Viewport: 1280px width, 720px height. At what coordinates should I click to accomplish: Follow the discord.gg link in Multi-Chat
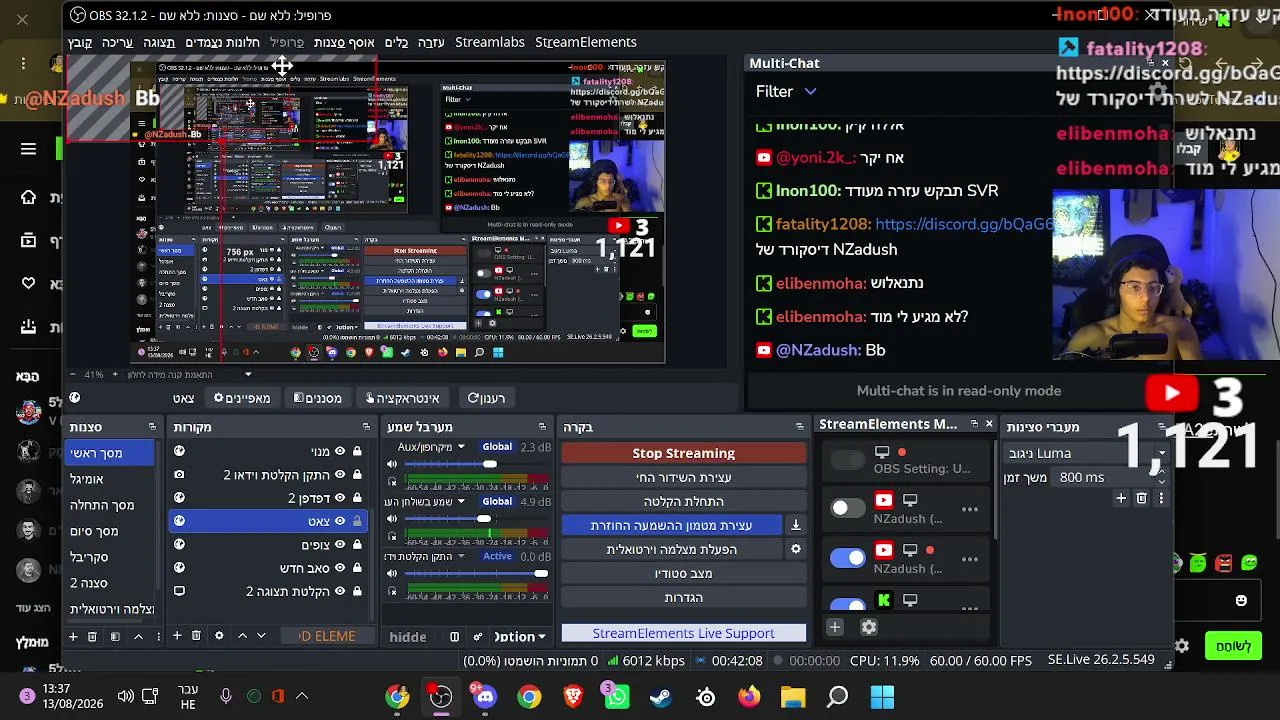[x=964, y=224]
